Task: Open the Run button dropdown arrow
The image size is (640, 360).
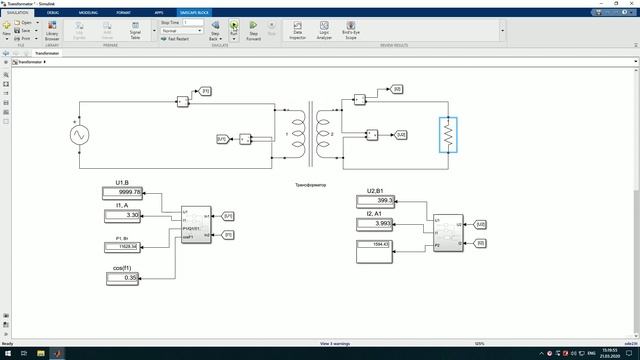Action: [234, 39]
